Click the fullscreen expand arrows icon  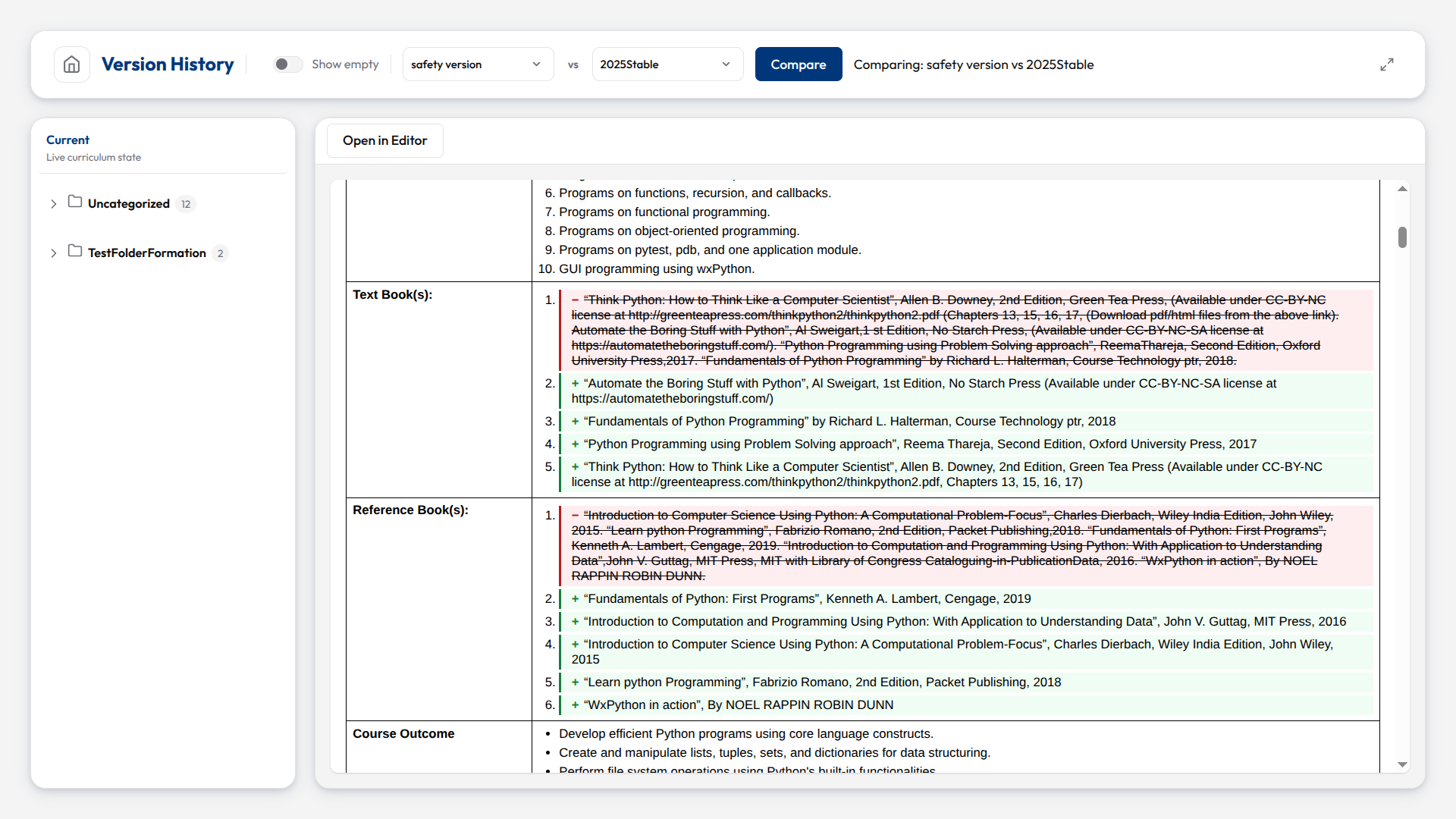[x=1387, y=64]
